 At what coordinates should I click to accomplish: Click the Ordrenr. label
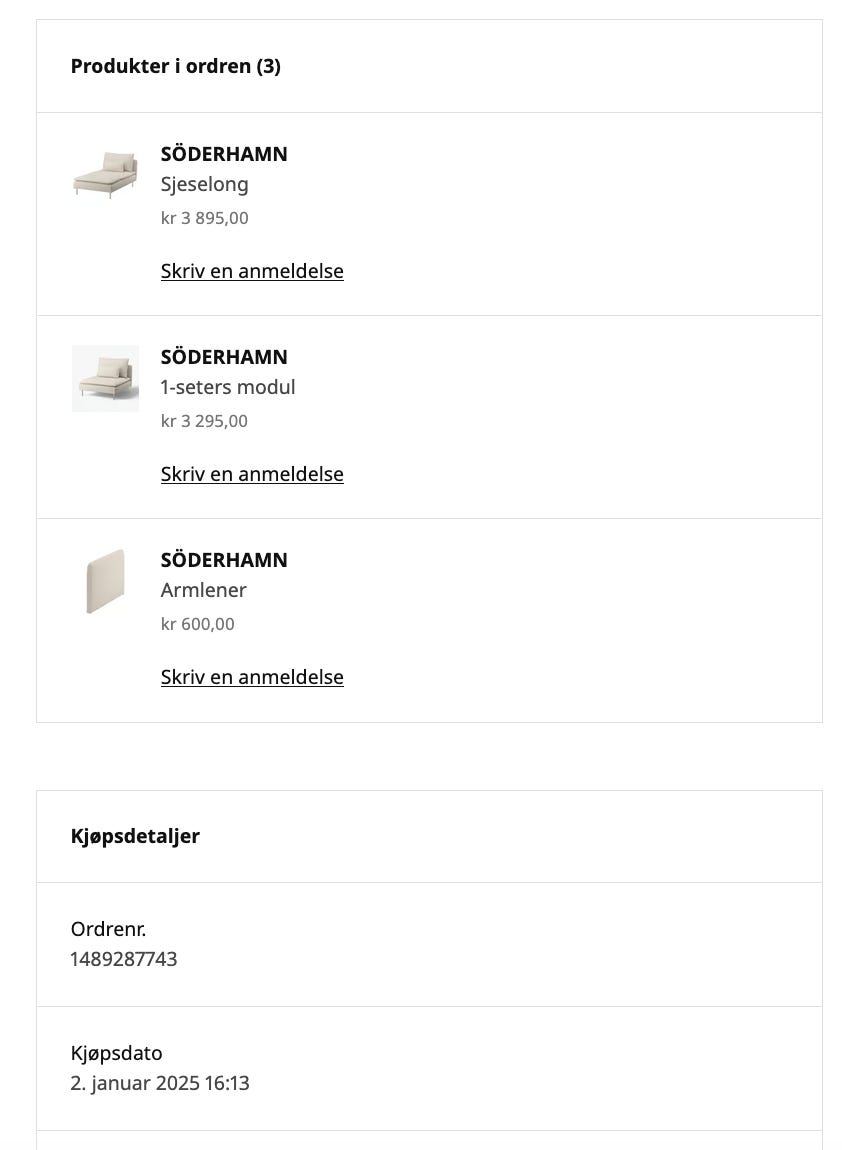109,929
